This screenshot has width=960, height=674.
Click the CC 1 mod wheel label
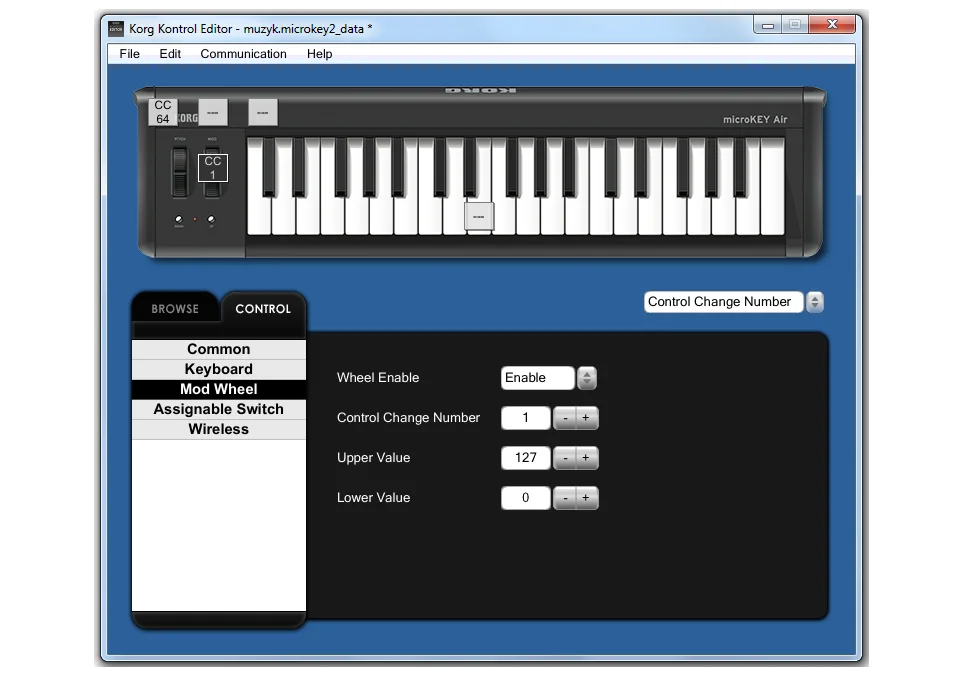(212, 168)
